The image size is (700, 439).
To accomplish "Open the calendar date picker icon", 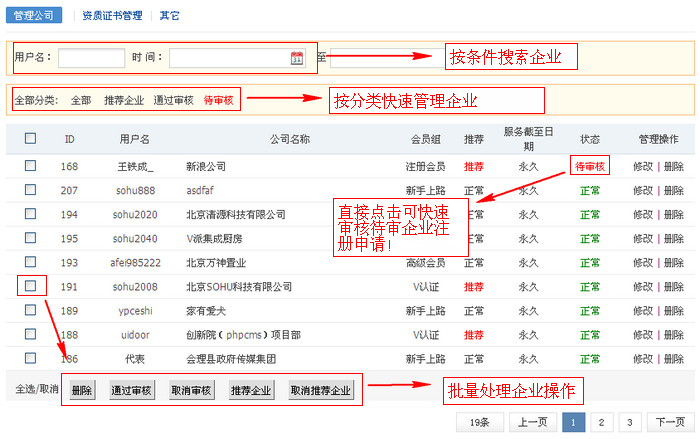I will coord(297,58).
